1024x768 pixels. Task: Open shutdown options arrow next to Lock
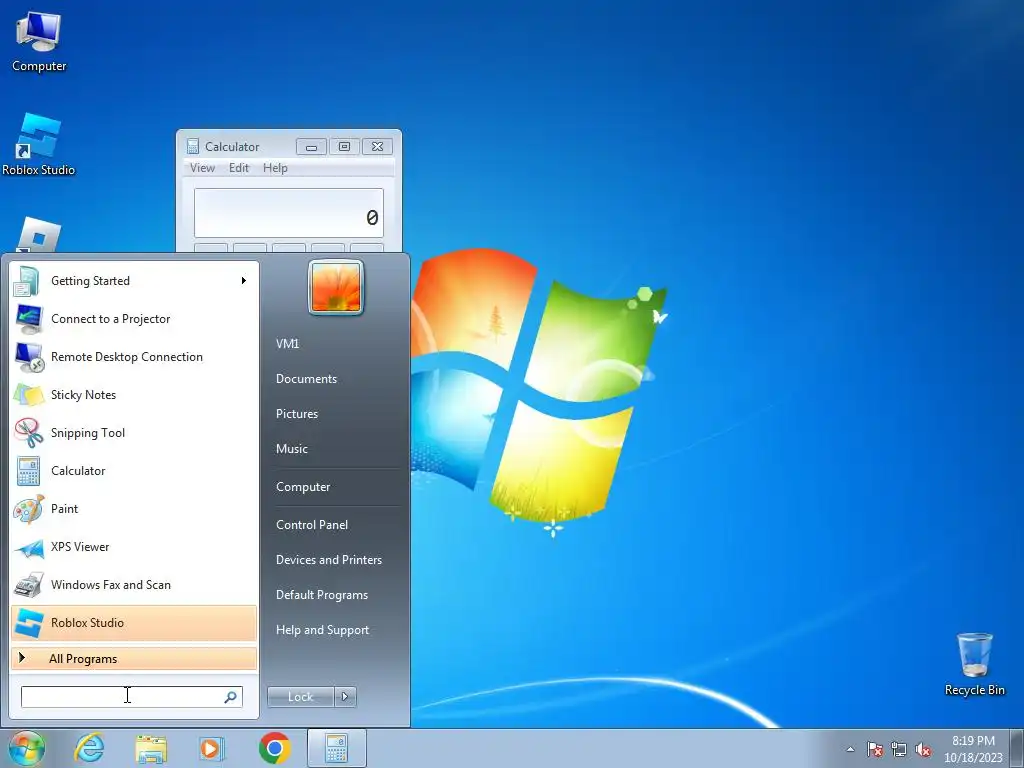click(x=345, y=697)
